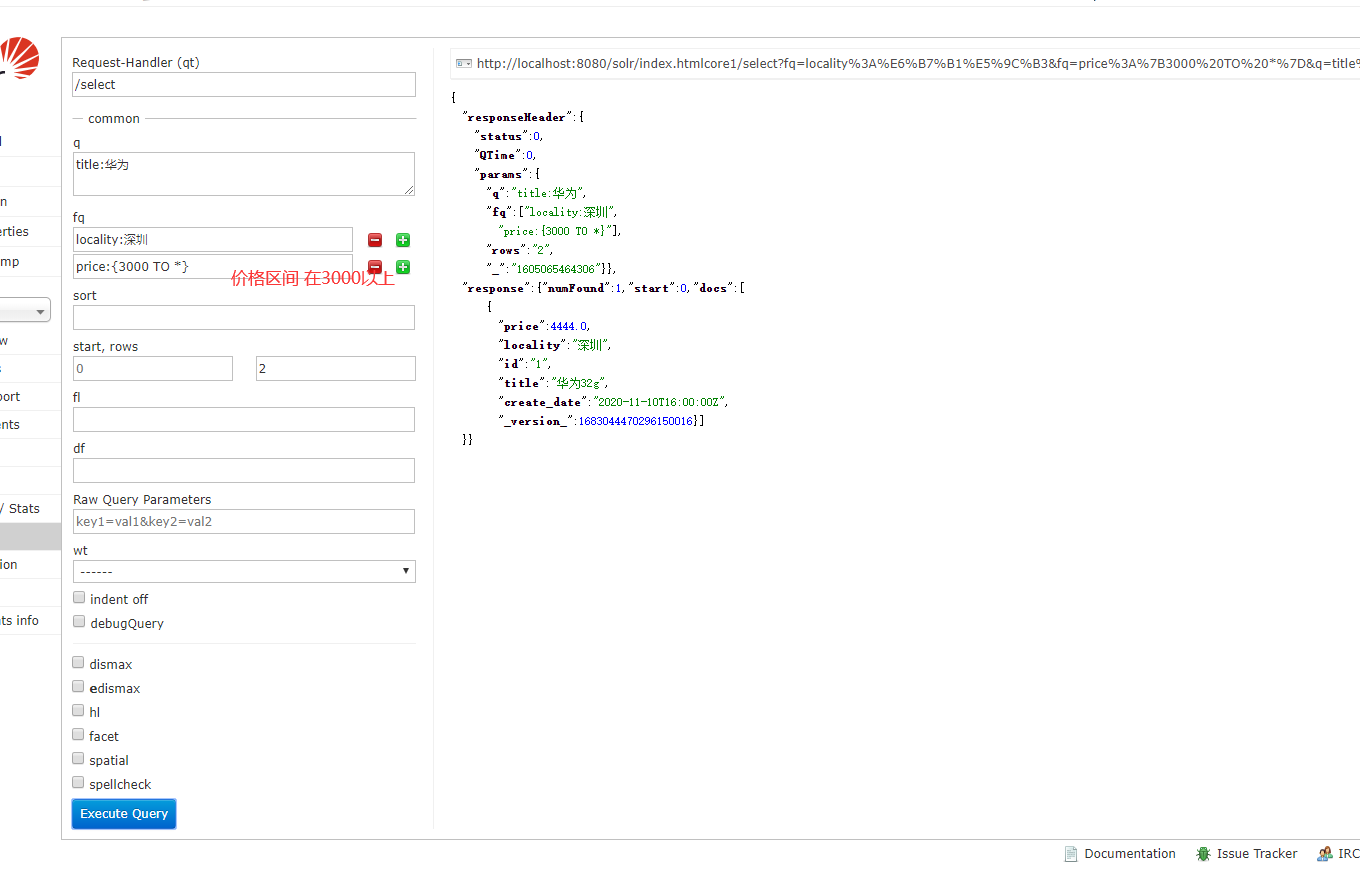Turn on hl highlighting checkbox
This screenshot has height=872, width=1360.
(x=79, y=711)
